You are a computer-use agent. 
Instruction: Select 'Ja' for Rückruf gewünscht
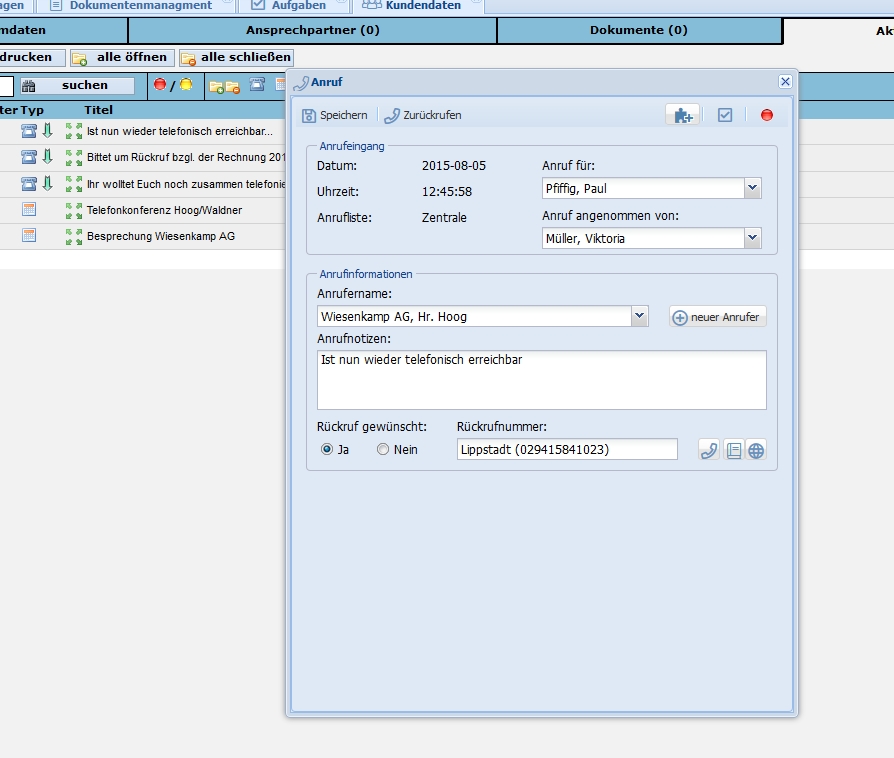click(x=327, y=450)
